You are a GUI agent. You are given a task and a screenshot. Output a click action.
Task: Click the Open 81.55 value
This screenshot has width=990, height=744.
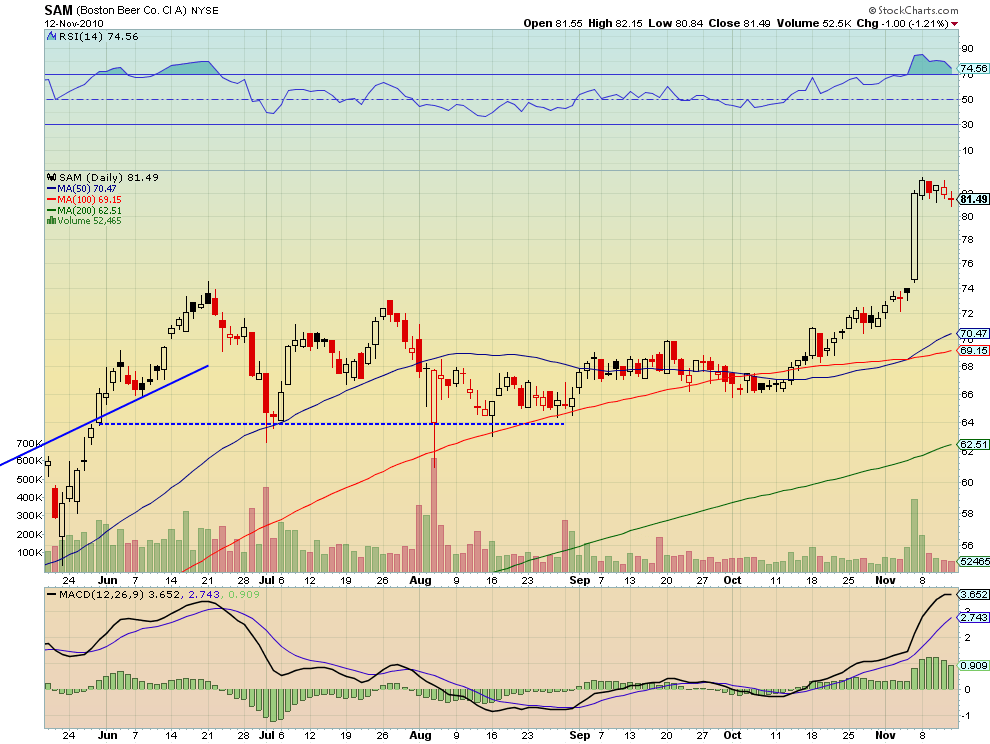pos(552,23)
